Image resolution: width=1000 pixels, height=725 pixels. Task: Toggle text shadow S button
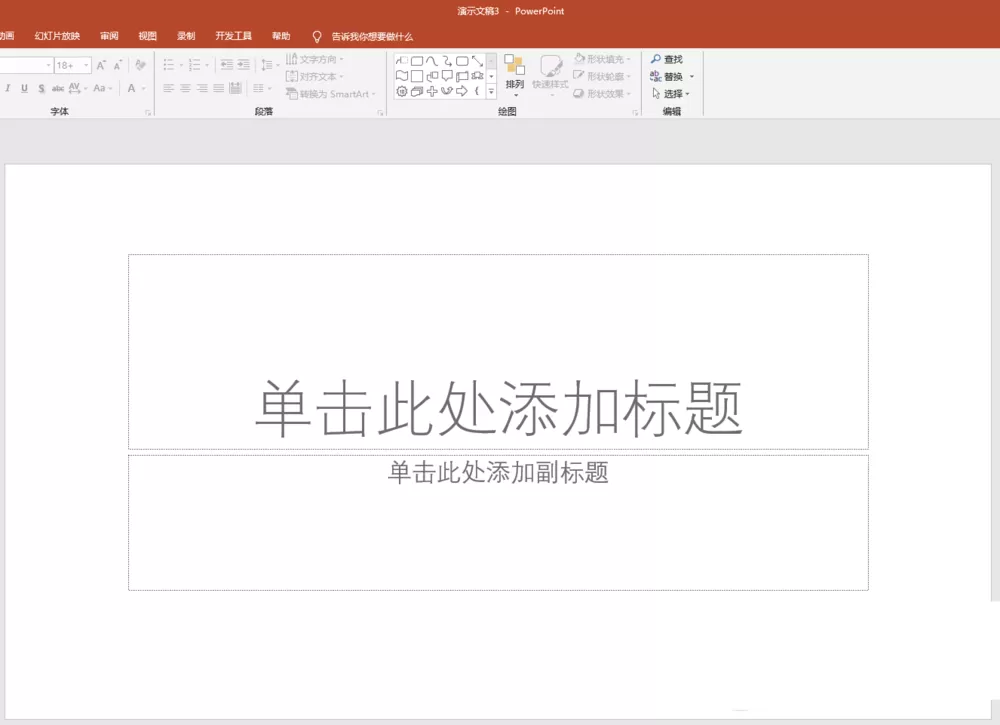tap(41, 88)
